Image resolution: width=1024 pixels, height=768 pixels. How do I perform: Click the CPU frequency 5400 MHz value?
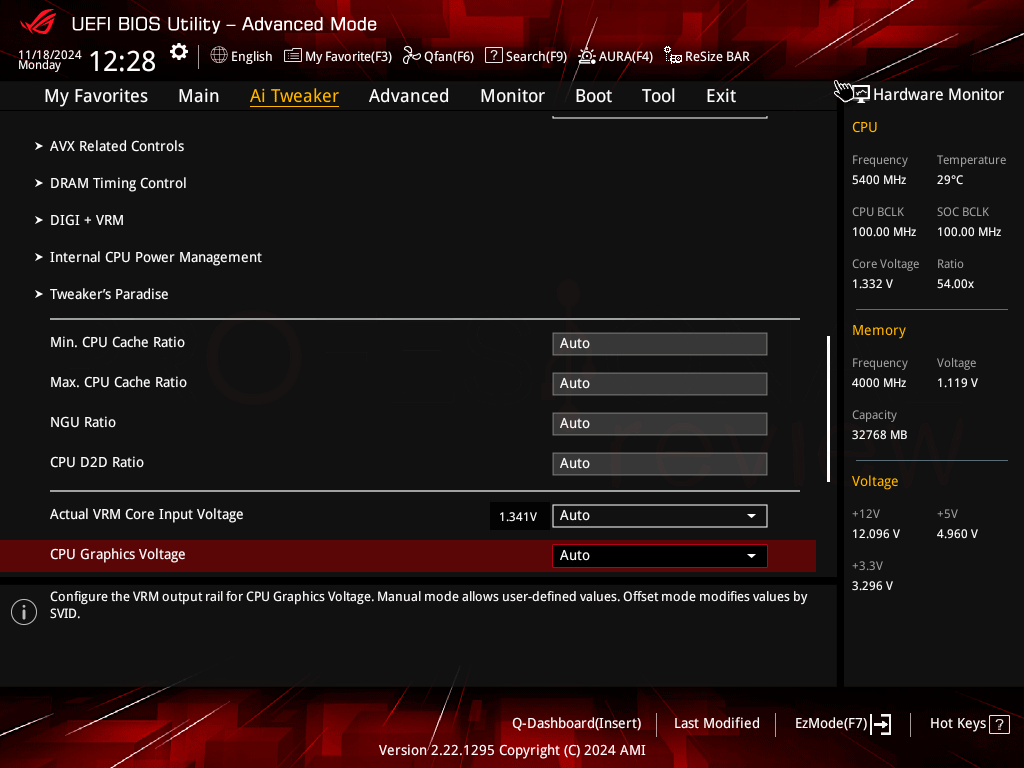(x=878, y=180)
